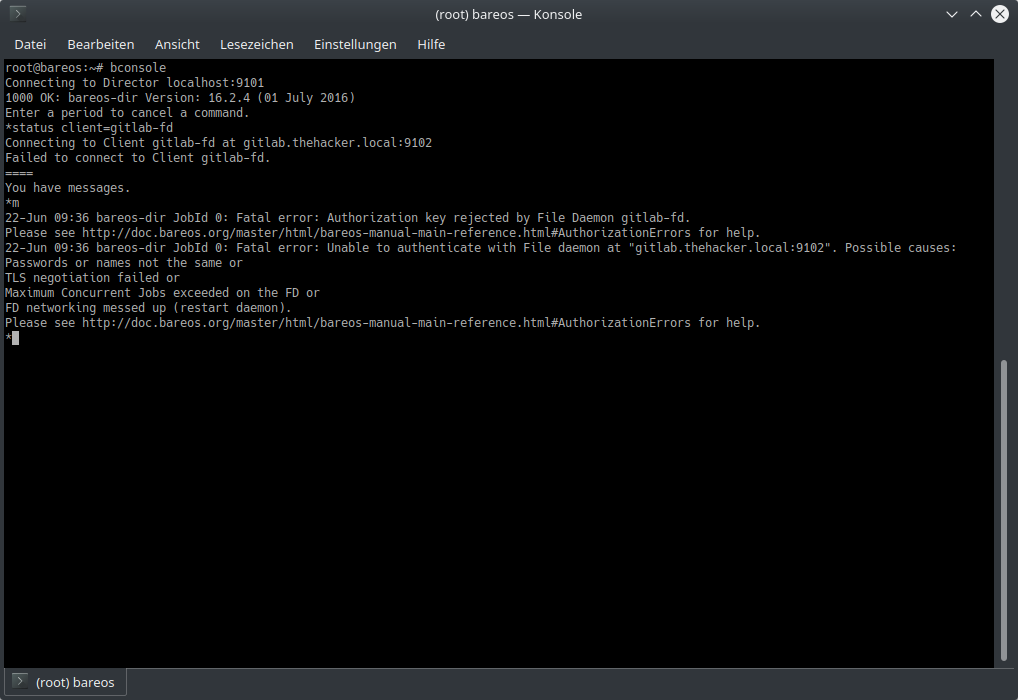Screen dimensions: 1018x700
Task: Click the empty scrollbar track above handle
Action: click(x=1005, y=200)
